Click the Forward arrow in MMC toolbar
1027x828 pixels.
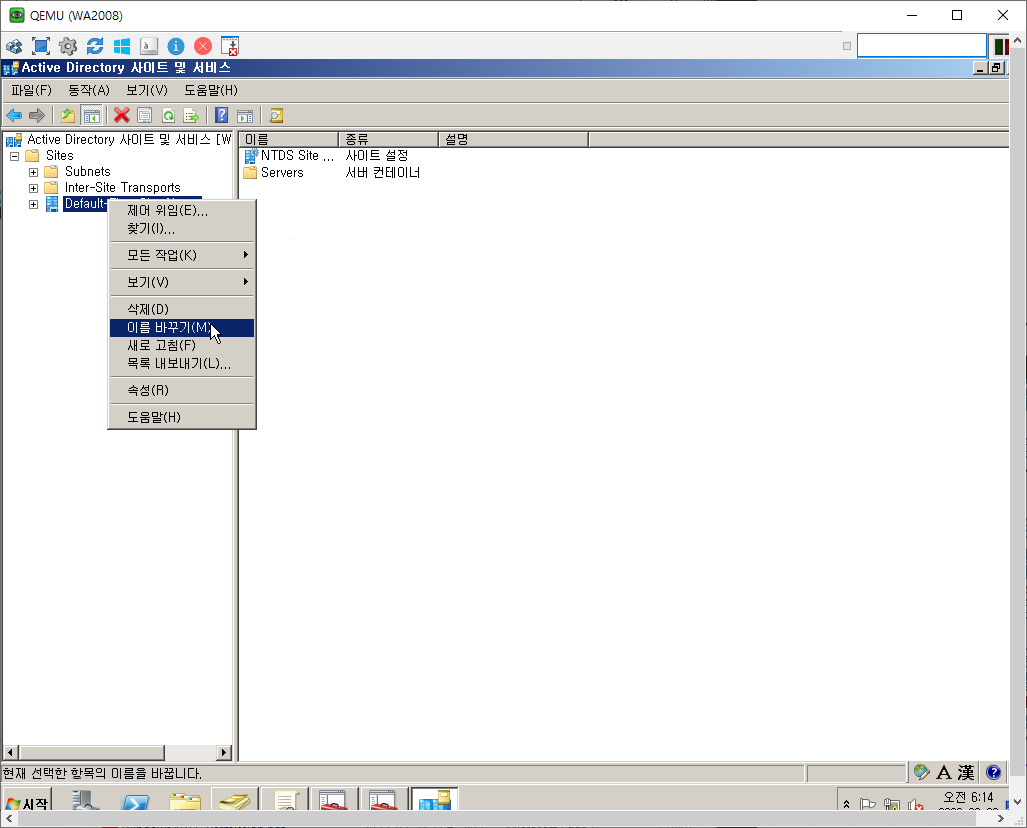coord(37,116)
